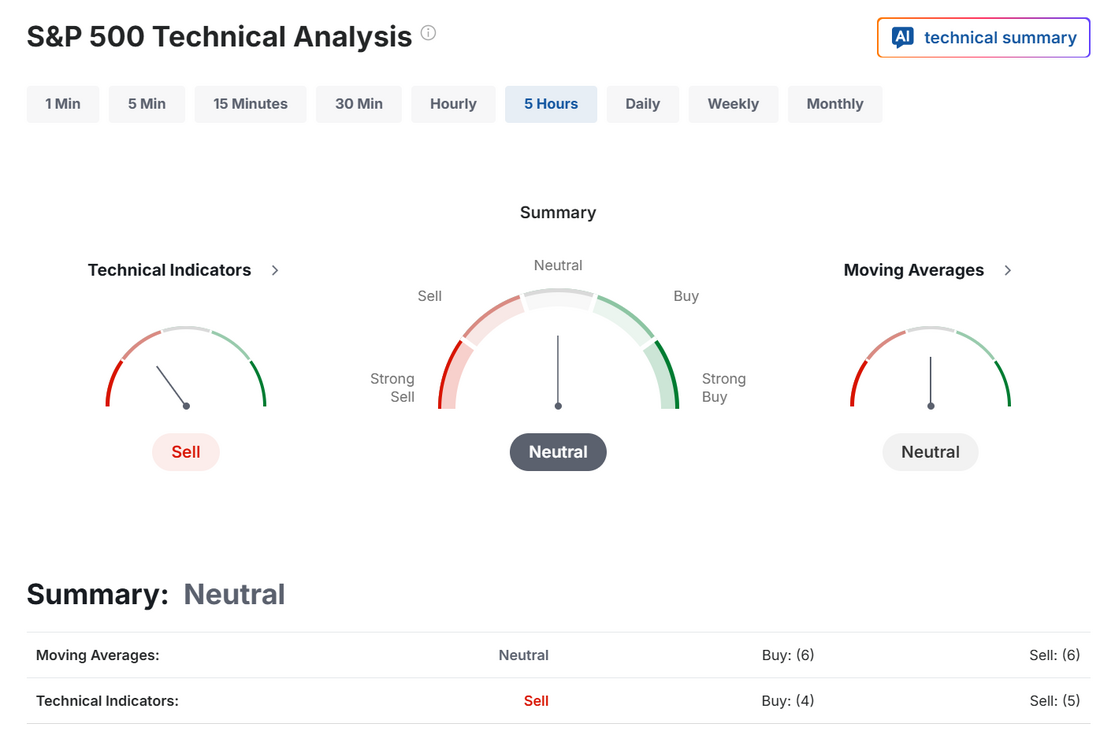Switch to the Daily tab
The image size is (1100, 731).
click(x=643, y=104)
